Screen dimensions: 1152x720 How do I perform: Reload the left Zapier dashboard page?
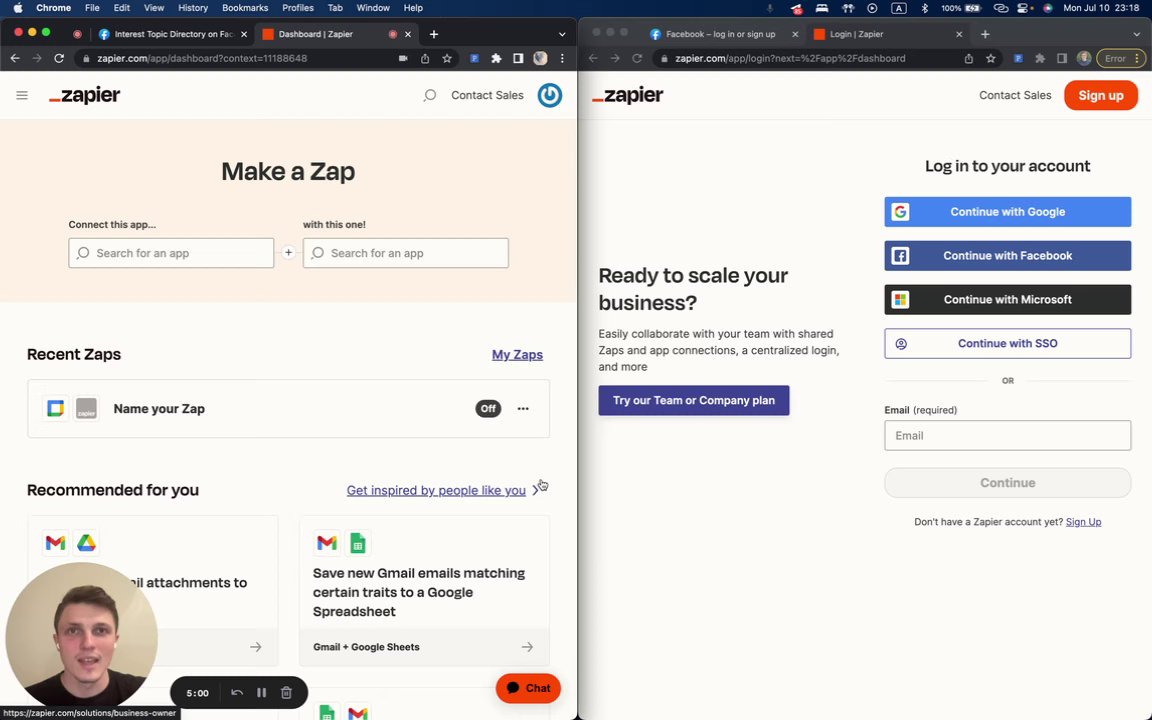(x=59, y=58)
